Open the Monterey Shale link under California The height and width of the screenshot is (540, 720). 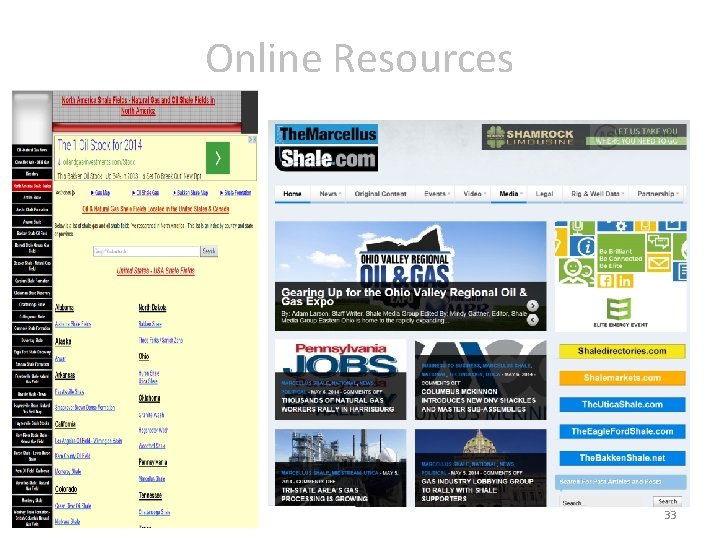pos(68,472)
